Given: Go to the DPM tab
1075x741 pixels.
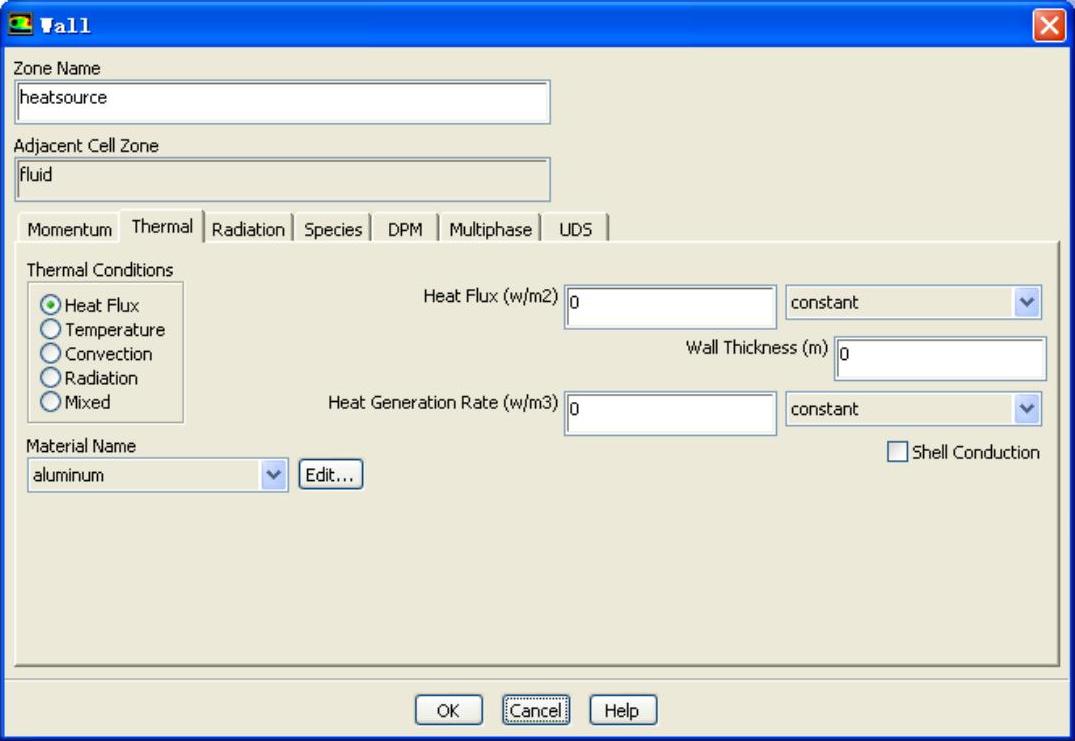Looking at the screenshot, I should pyautogui.click(x=405, y=229).
